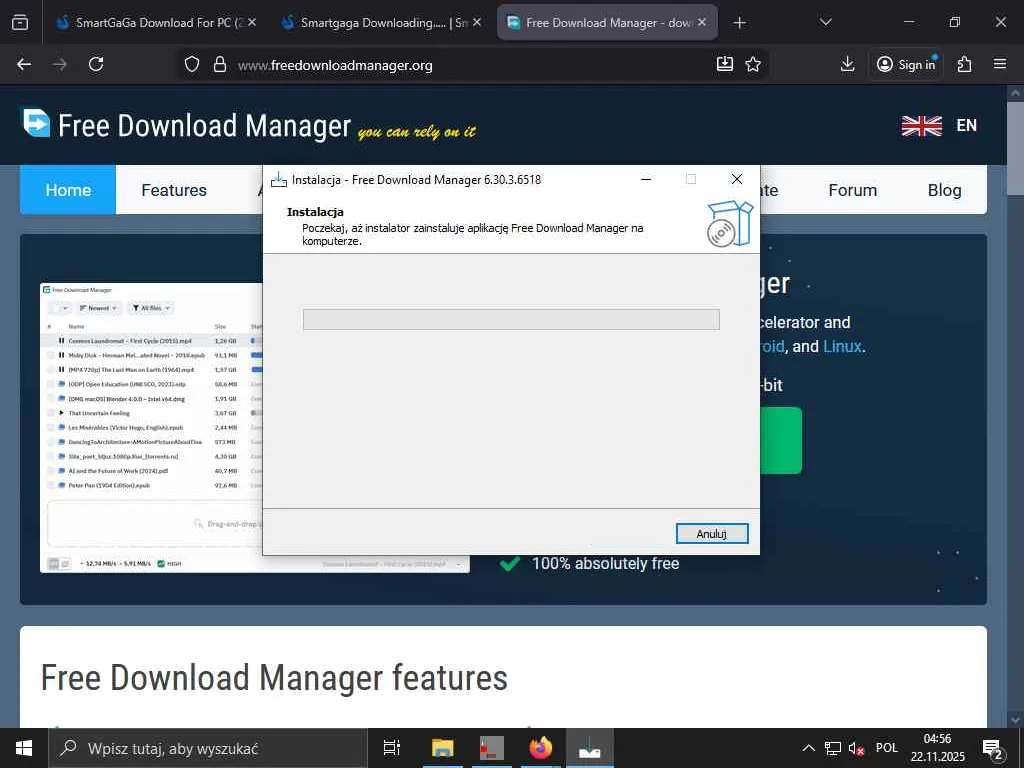
Task: Close the Instalacja installer window
Action: click(x=737, y=179)
